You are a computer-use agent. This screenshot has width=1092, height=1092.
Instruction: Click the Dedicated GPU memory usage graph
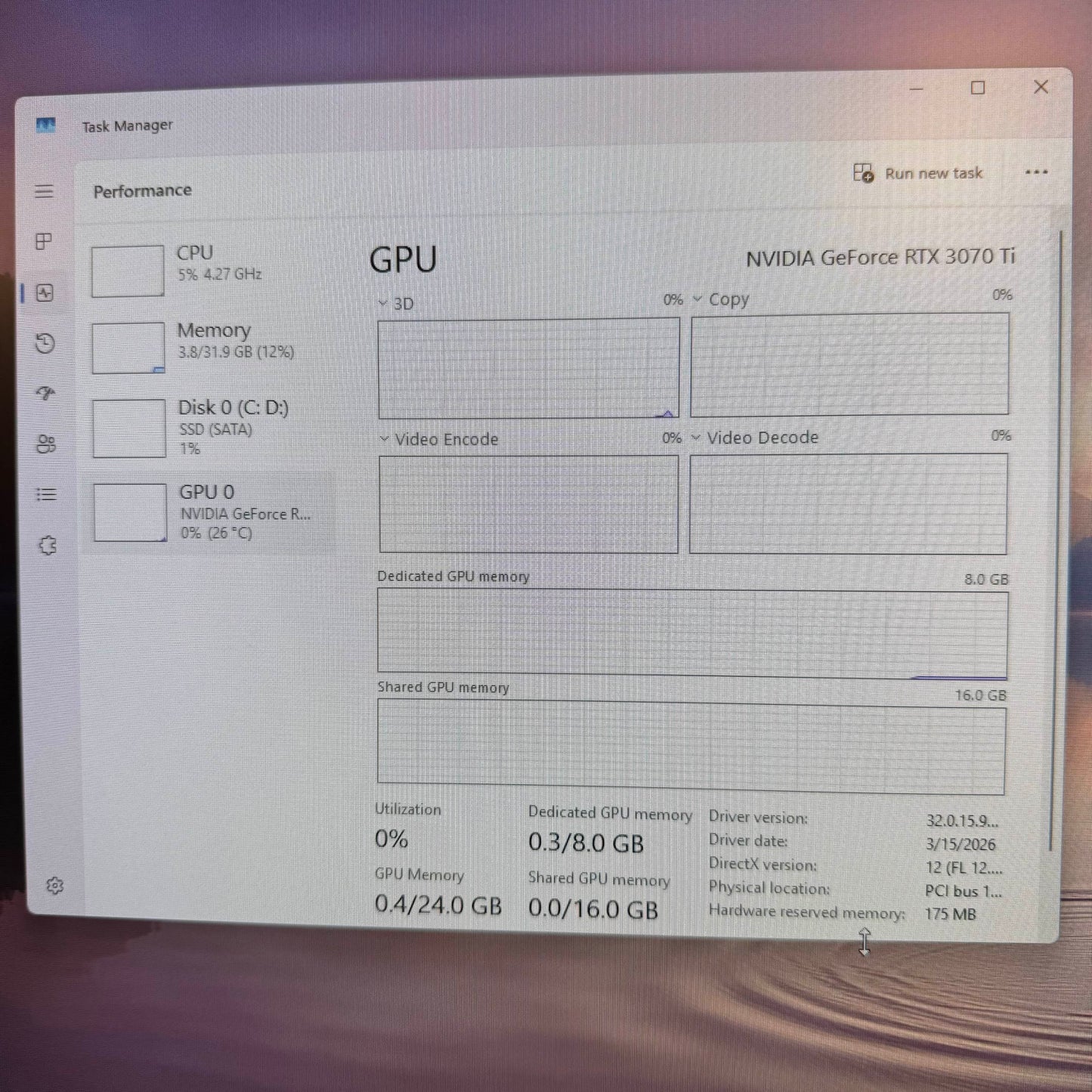692,633
